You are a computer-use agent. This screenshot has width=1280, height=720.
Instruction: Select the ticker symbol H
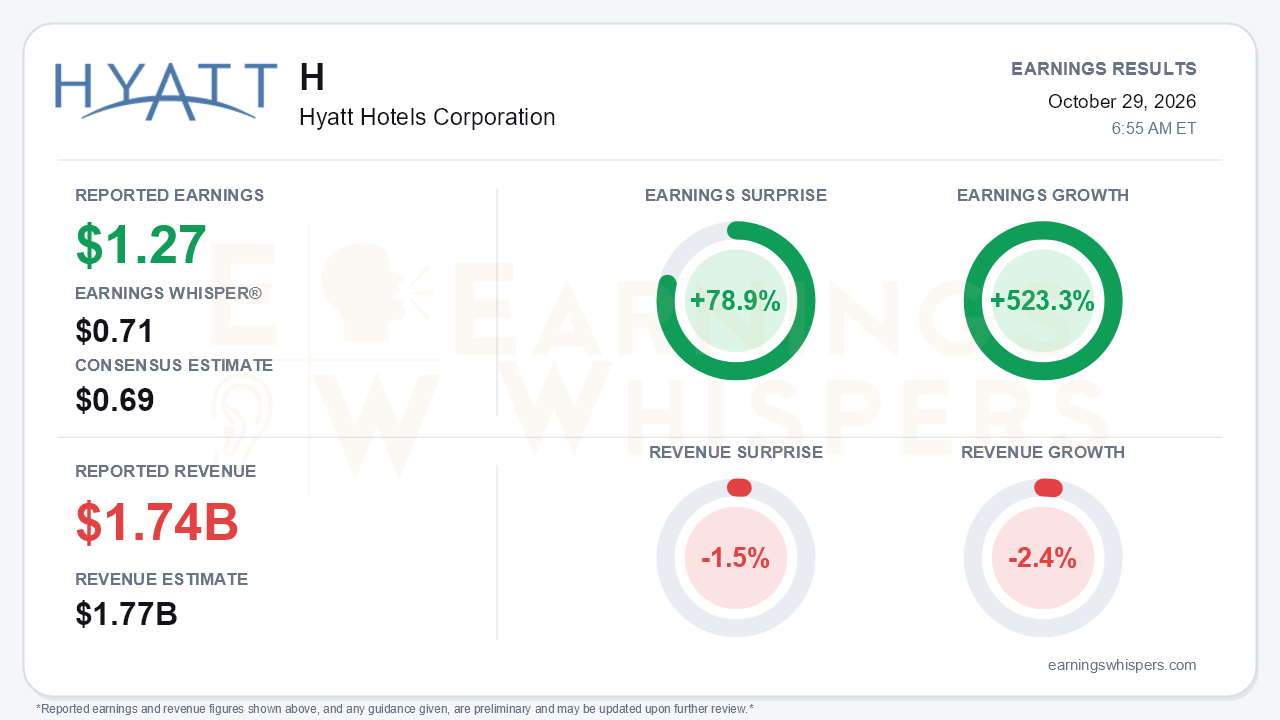pyautogui.click(x=312, y=78)
